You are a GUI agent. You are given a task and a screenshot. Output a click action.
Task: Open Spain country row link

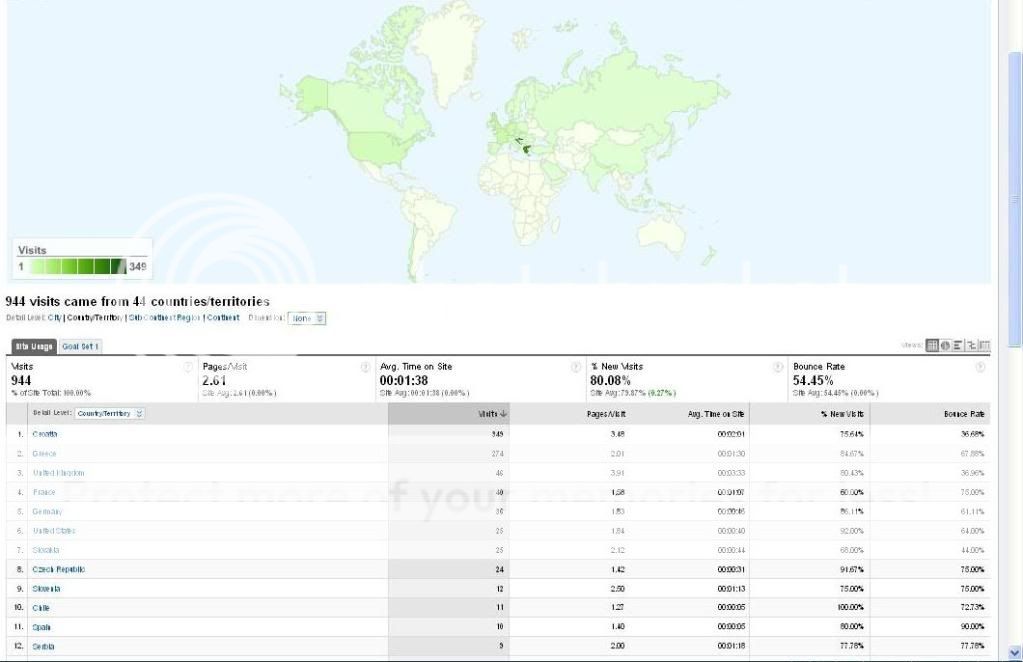click(42, 627)
